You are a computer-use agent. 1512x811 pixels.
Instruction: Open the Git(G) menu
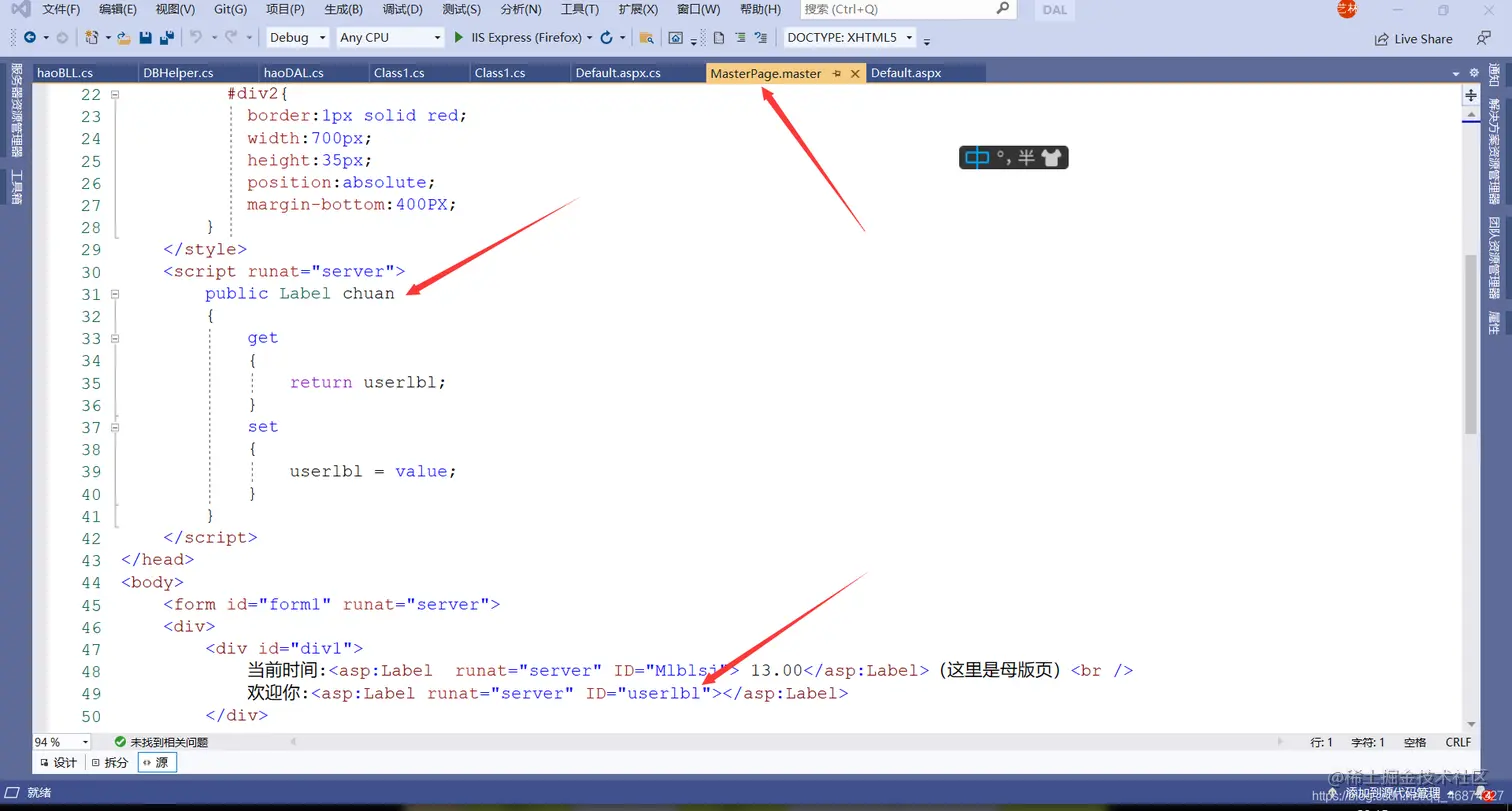coord(230,9)
